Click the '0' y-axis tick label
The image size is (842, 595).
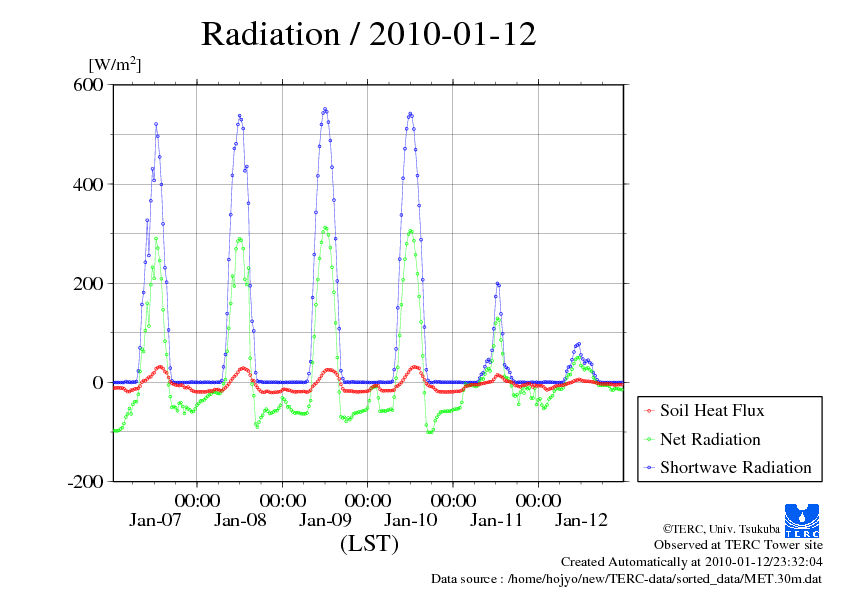pos(98,383)
